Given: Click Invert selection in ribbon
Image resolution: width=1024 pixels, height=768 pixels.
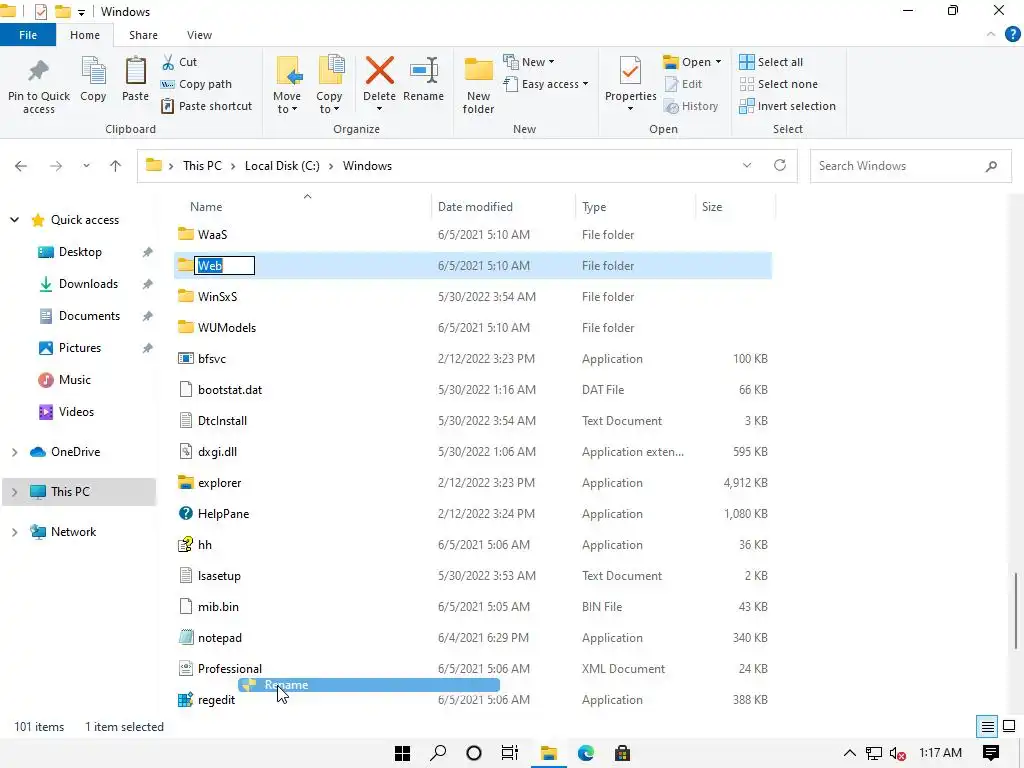Looking at the screenshot, I should tap(788, 106).
